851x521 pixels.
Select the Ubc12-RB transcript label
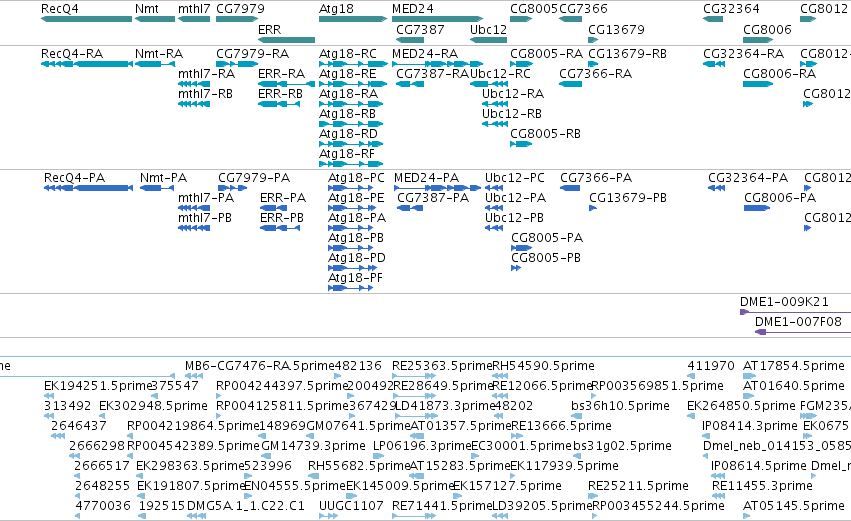pyautogui.click(x=512, y=114)
